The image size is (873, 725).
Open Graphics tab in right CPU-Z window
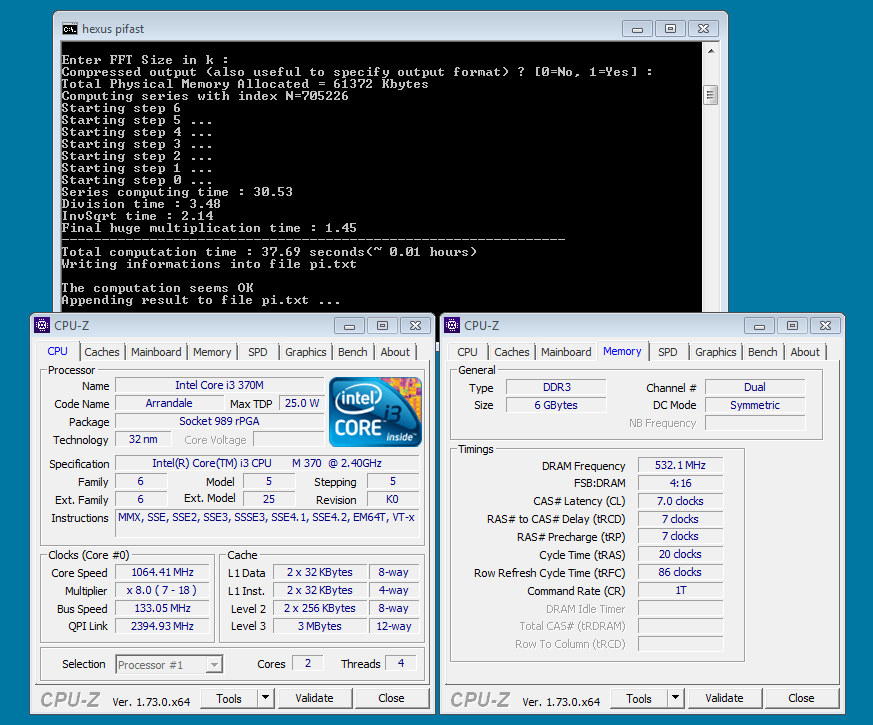[715, 352]
